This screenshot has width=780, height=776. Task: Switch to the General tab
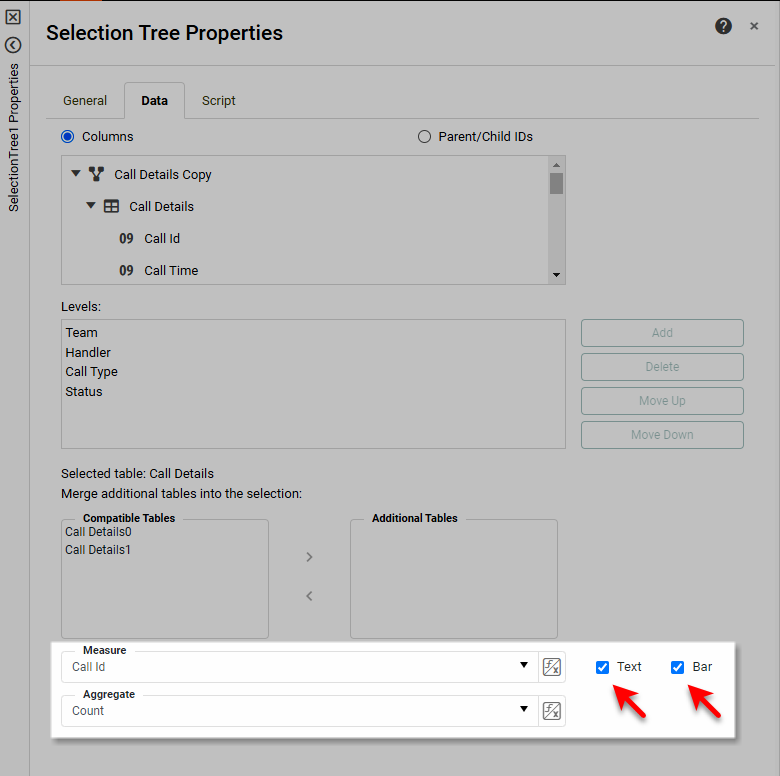(85, 100)
